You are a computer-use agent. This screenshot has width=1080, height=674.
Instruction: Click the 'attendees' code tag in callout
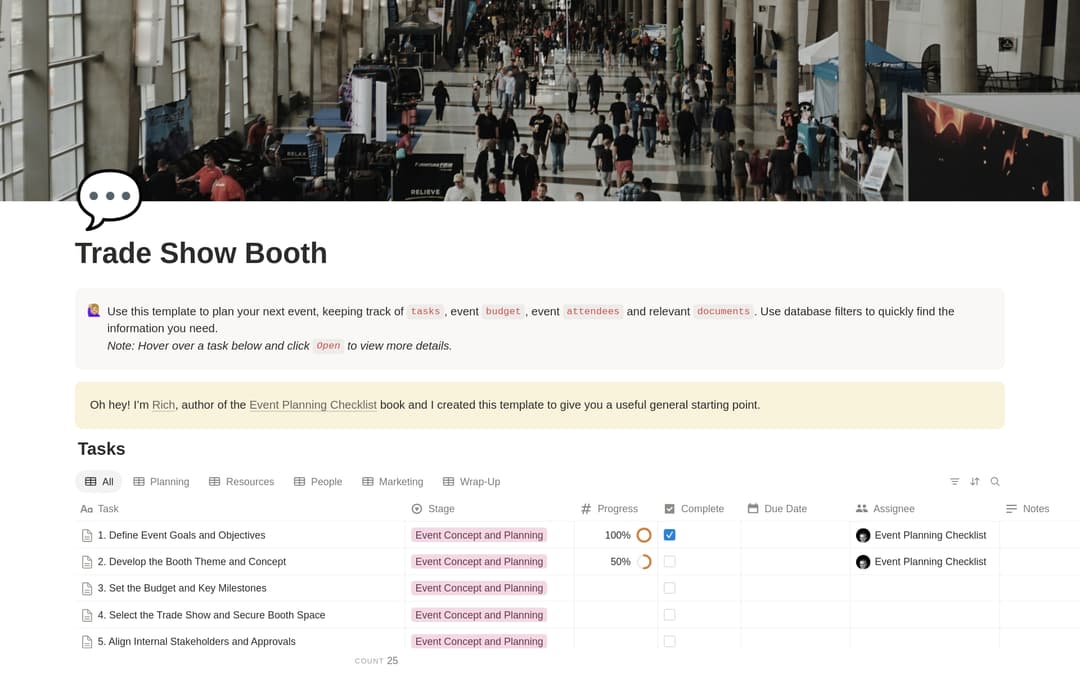click(x=592, y=311)
